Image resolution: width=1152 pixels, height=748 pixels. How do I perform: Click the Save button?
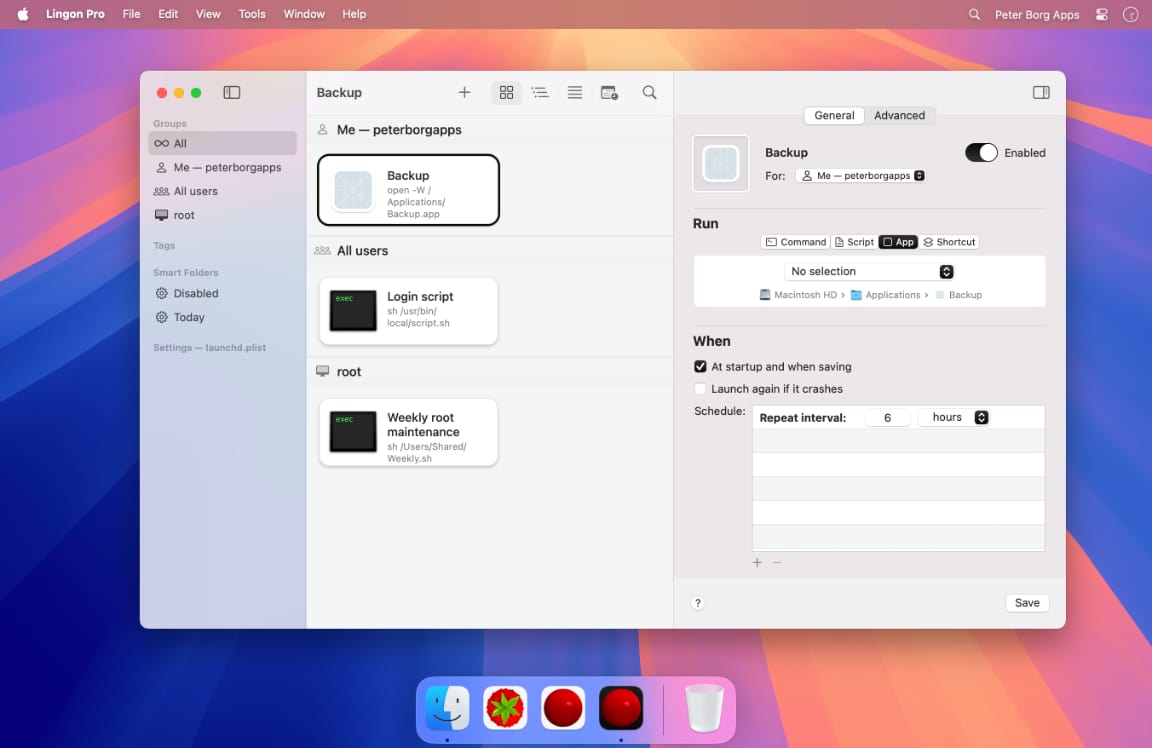[x=1026, y=602]
